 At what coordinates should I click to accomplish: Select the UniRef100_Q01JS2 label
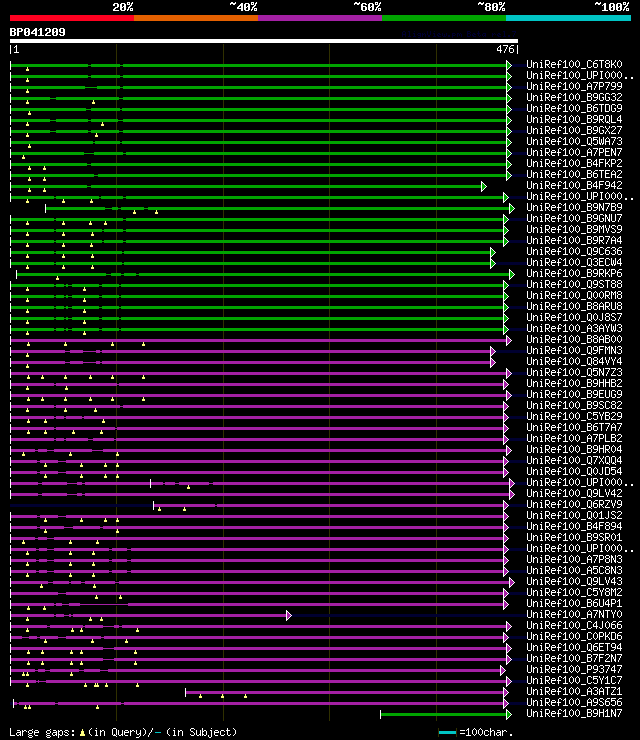click(574, 515)
